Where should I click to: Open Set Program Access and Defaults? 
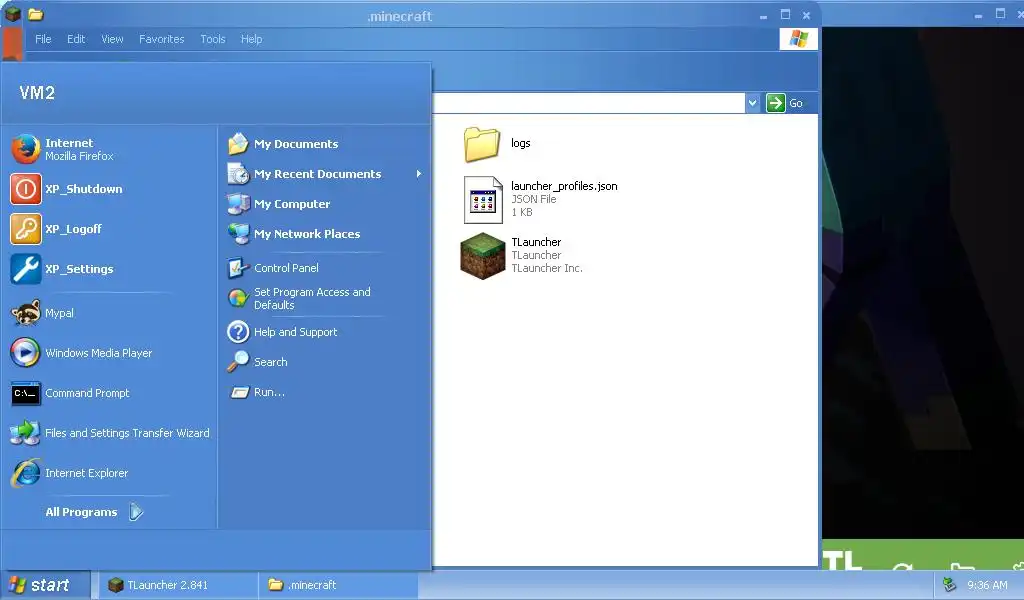tap(298, 298)
